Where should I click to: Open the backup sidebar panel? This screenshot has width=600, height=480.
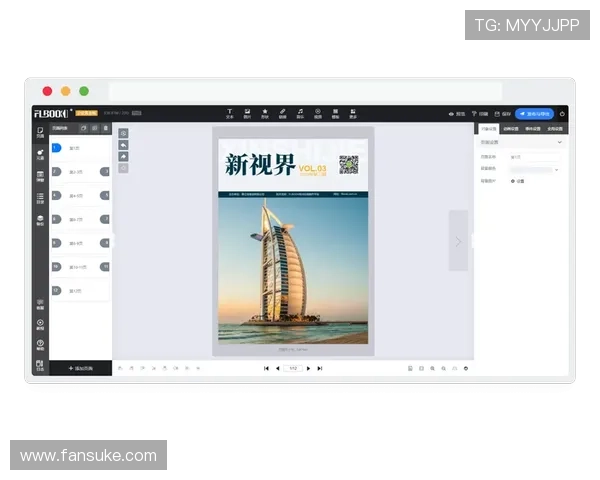pos(40,220)
